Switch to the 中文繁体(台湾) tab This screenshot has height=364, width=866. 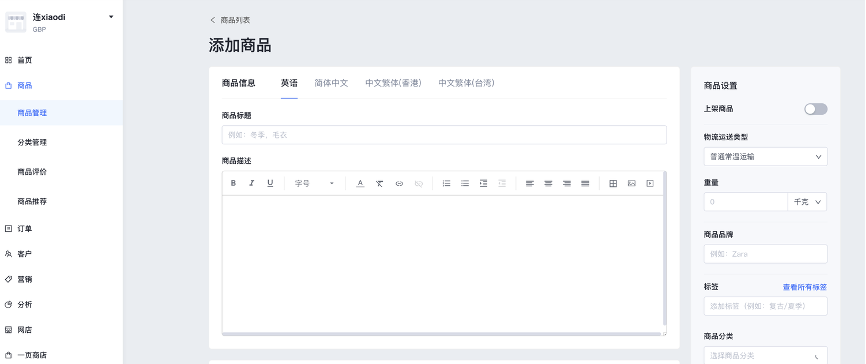click(466, 83)
